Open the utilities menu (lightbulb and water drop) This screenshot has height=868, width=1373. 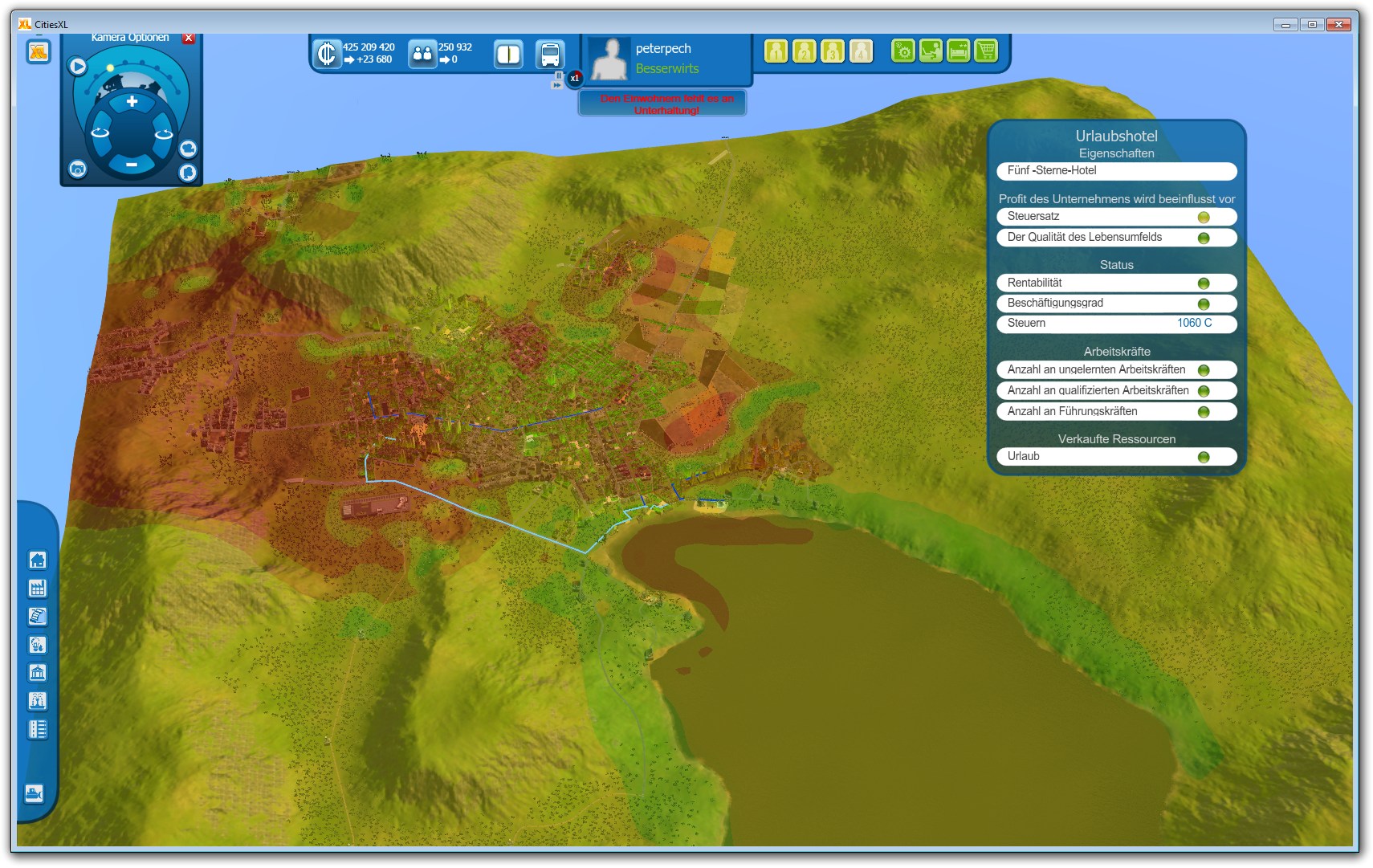[38, 645]
